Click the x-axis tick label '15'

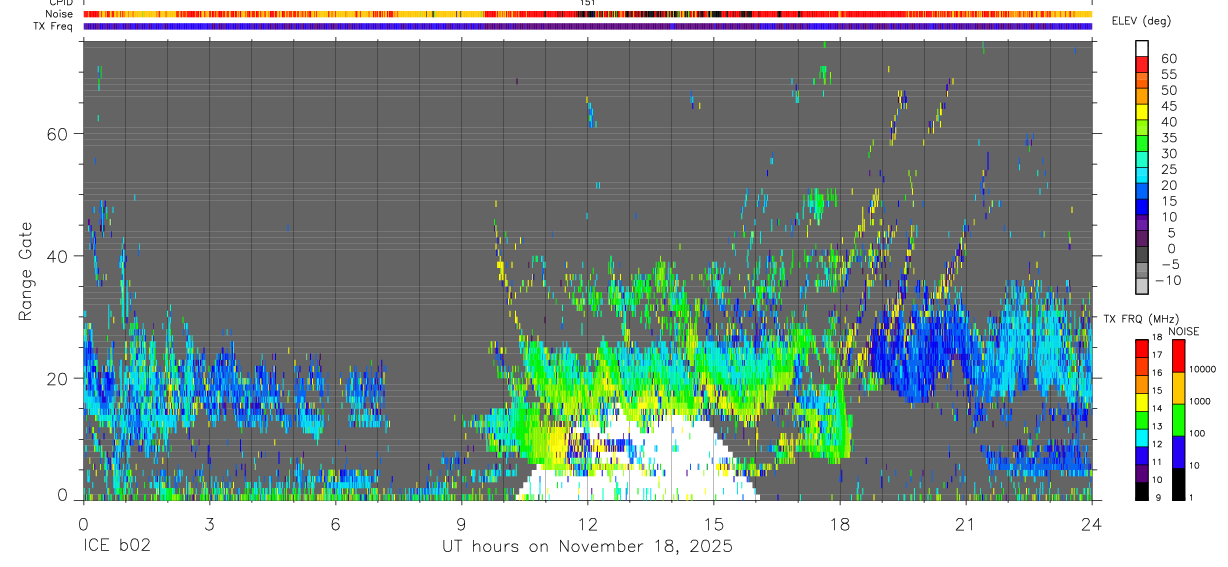click(x=714, y=524)
